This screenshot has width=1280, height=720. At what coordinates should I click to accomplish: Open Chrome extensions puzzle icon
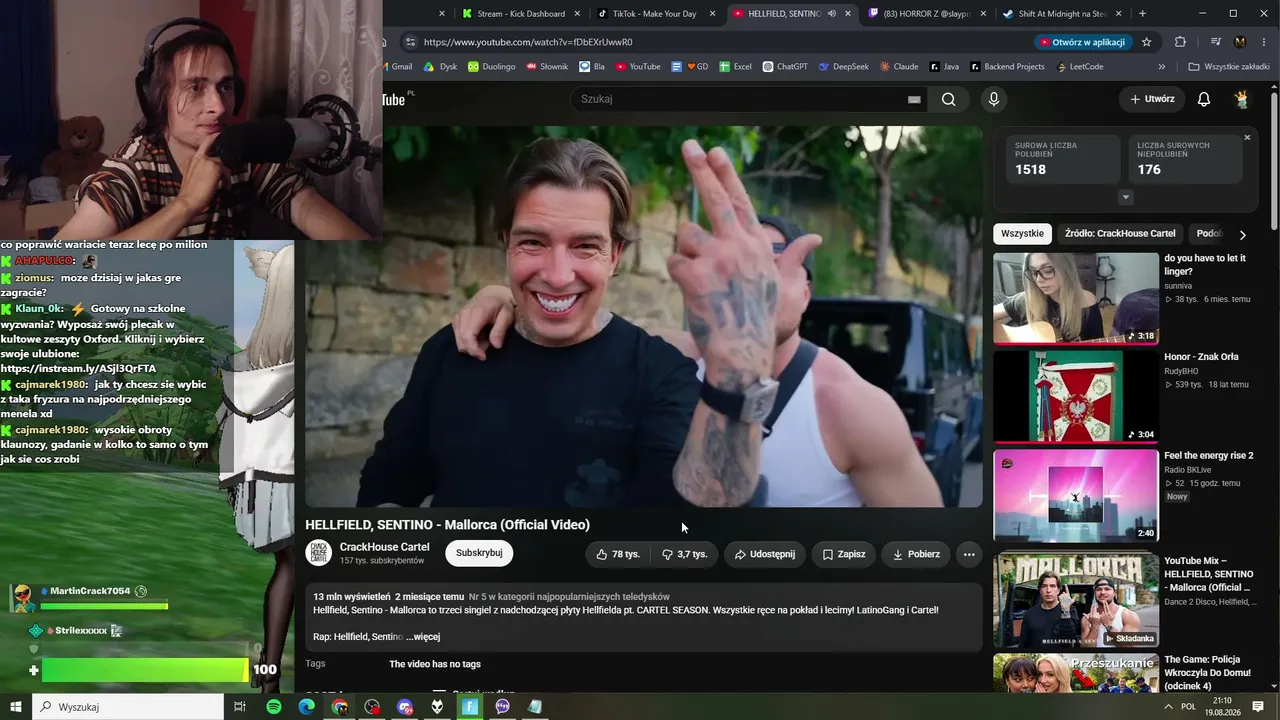tap(1180, 42)
